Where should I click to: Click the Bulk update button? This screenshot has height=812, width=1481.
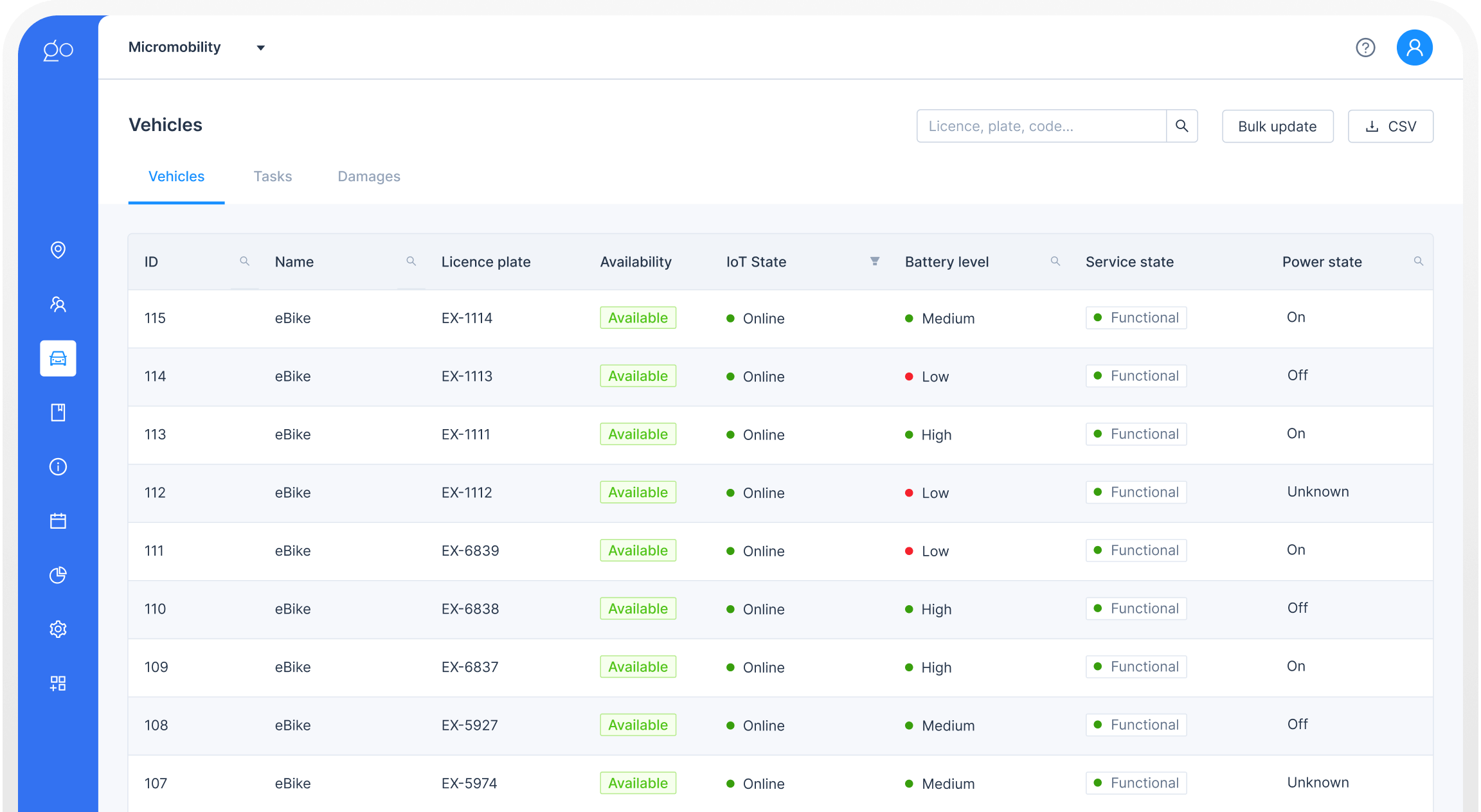coord(1277,127)
